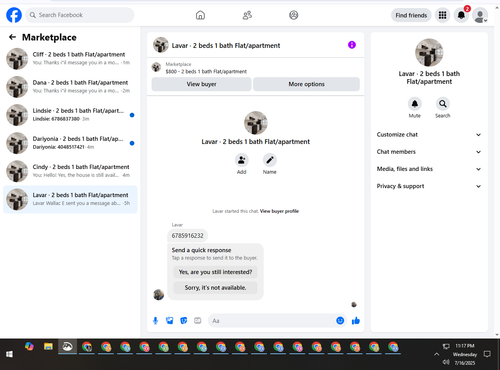The height and width of the screenshot is (370, 500).
Task: Click the $800 Marketplace listing thumbnail
Action: [x=156, y=67]
